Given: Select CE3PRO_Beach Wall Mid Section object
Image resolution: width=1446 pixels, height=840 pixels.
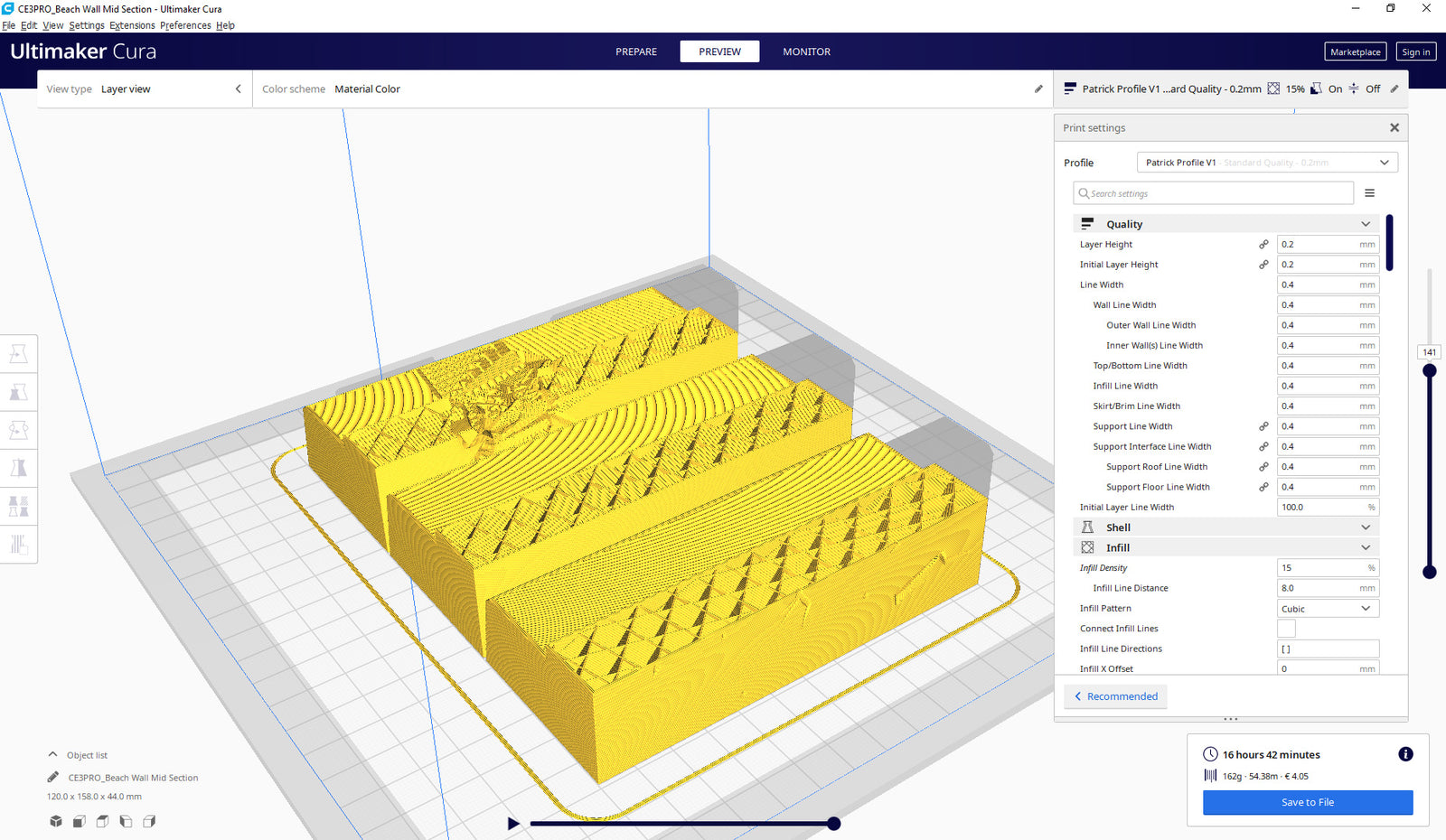Looking at the screenshot, I should click(x=133, y=778).
